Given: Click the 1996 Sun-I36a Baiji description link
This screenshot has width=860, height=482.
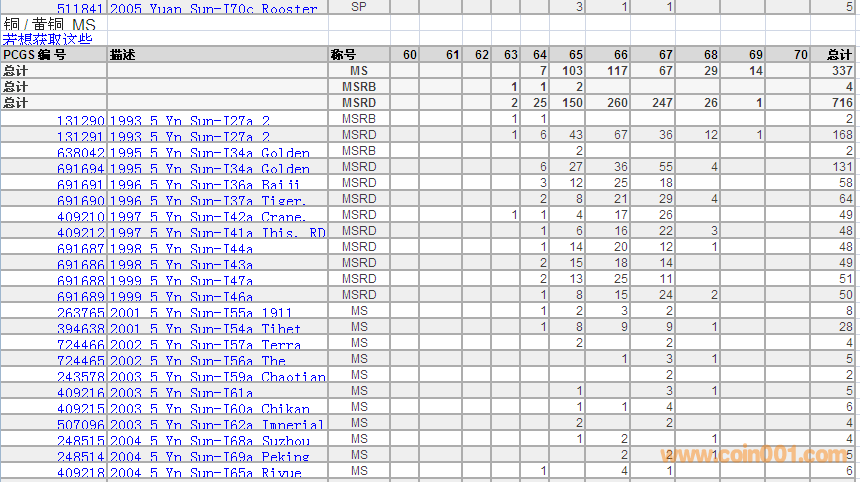Looking at the screenshot, I should pyautogui.click(x=208, y=184).
